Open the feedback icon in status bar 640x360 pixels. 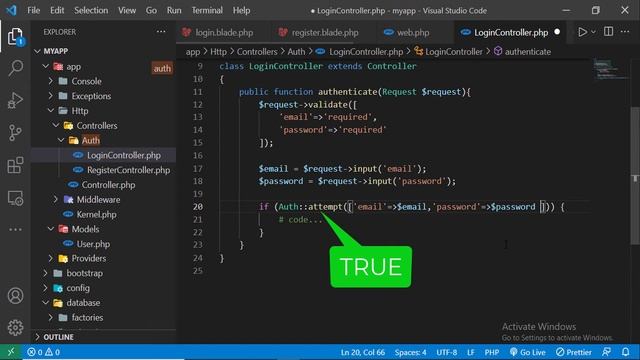tap(607, 352)
